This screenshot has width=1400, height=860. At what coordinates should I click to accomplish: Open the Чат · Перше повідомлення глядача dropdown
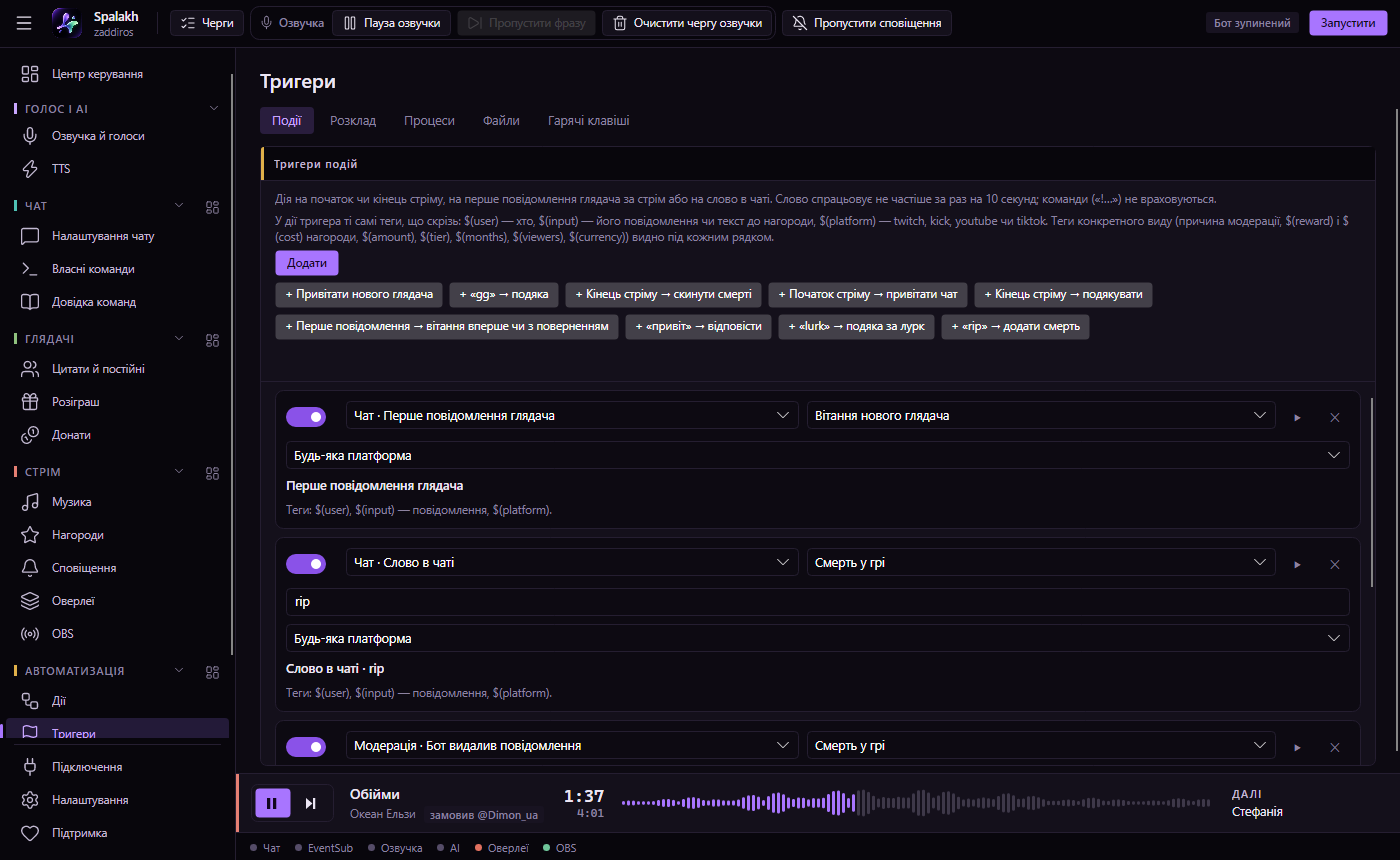coord(572,415)
